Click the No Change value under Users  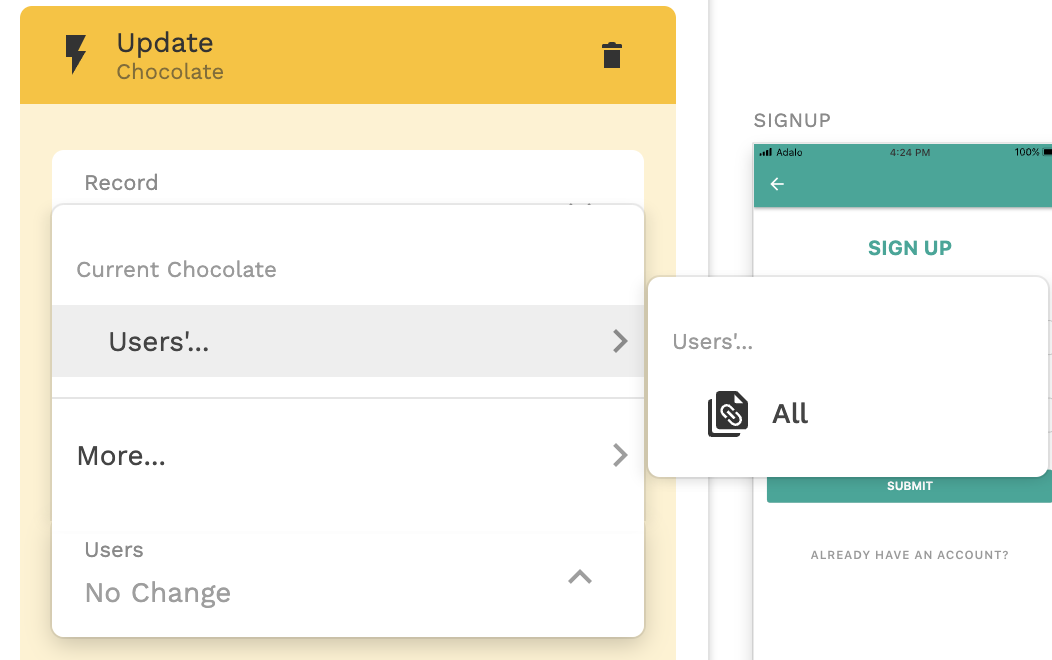pyautogui.click(x=158, y=593)
